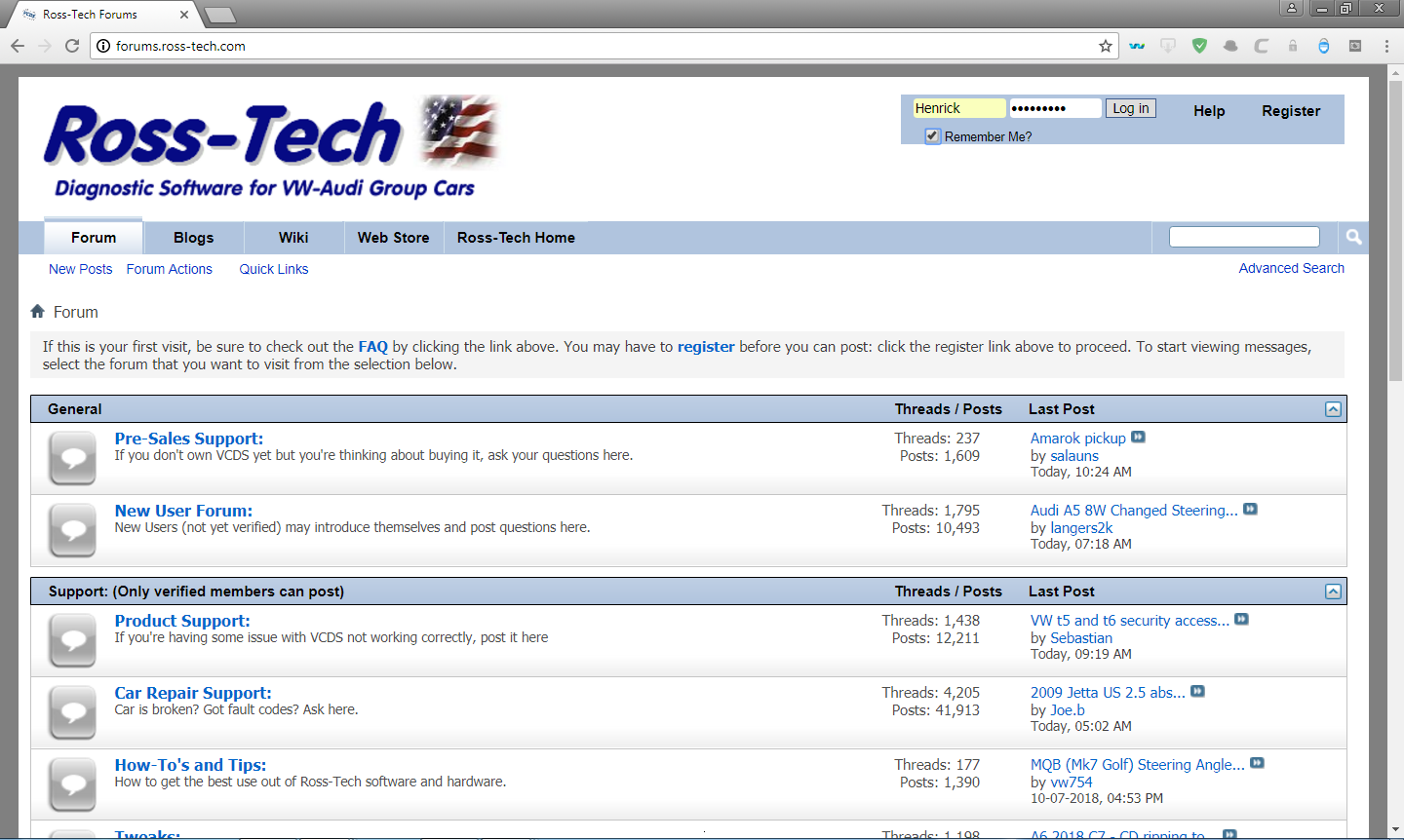Screen dimensions: 1404x840
Task: Click the Car Repair Support bubble icon
Action: click(x=73, y=712)
